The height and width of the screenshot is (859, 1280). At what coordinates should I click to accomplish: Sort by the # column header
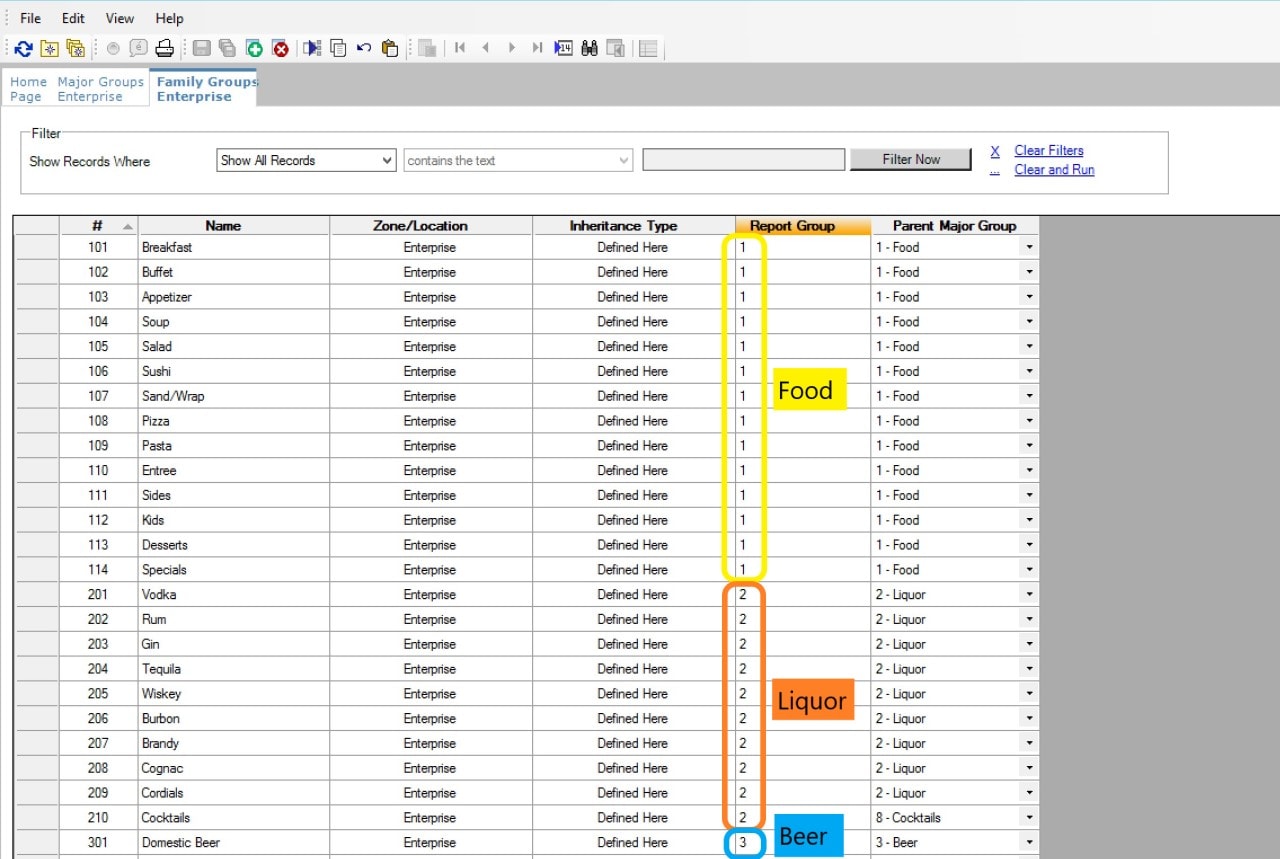point(98,226)
